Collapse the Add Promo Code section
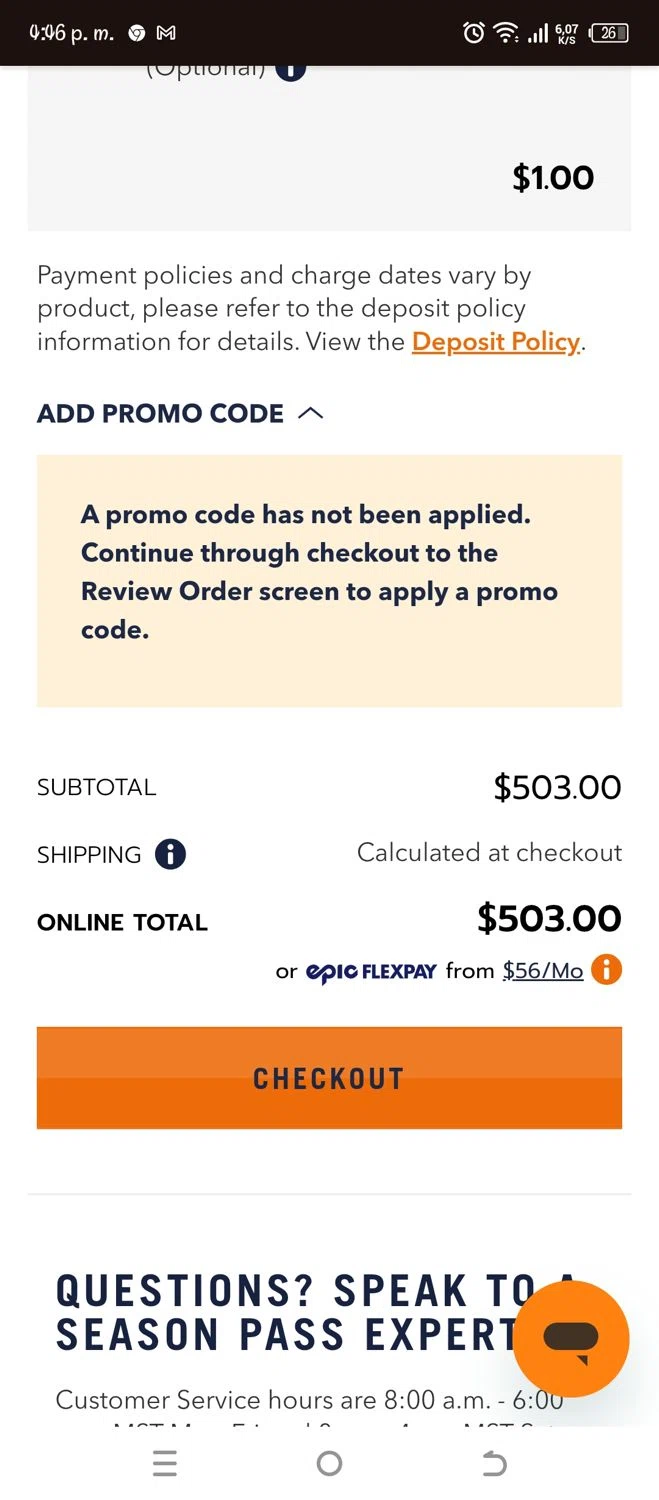The width and height of the screenshot is (659, 1500). (x=311, y=413)
